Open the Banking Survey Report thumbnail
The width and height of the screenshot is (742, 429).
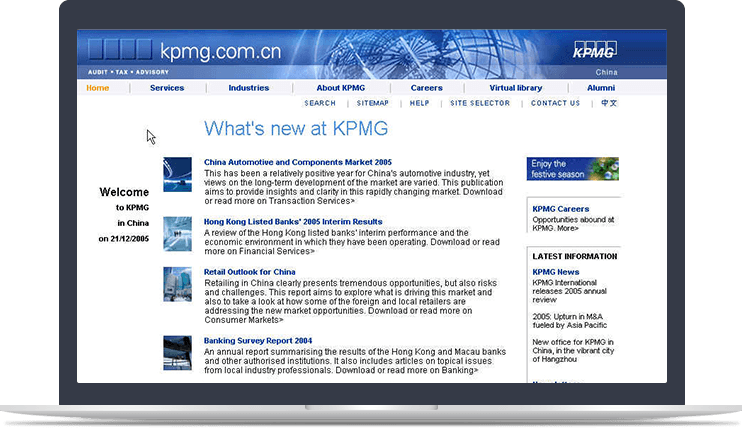click(x=177, y=351)
